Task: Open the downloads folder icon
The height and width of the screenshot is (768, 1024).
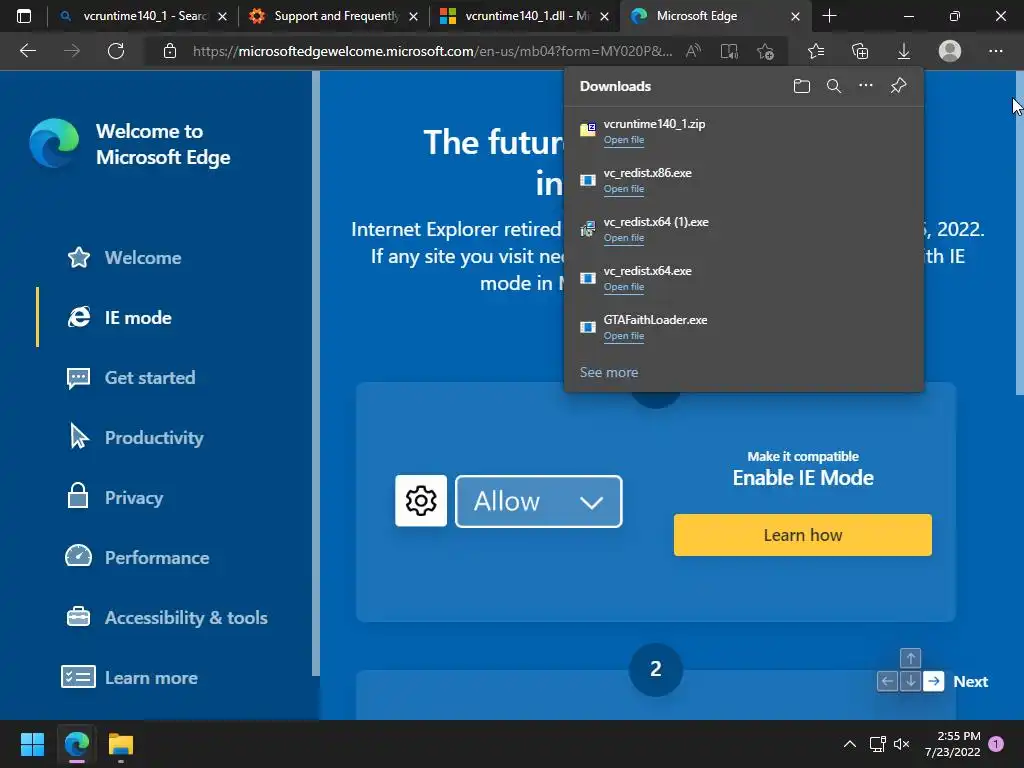Action: click(x=802, y=86)
